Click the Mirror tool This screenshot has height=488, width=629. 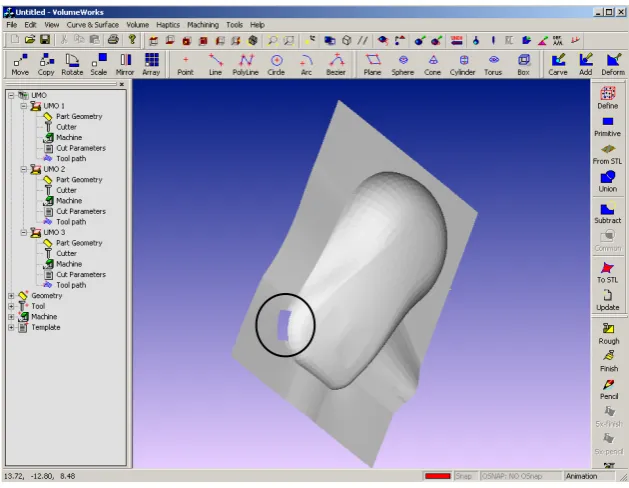(x=125, y=65)
